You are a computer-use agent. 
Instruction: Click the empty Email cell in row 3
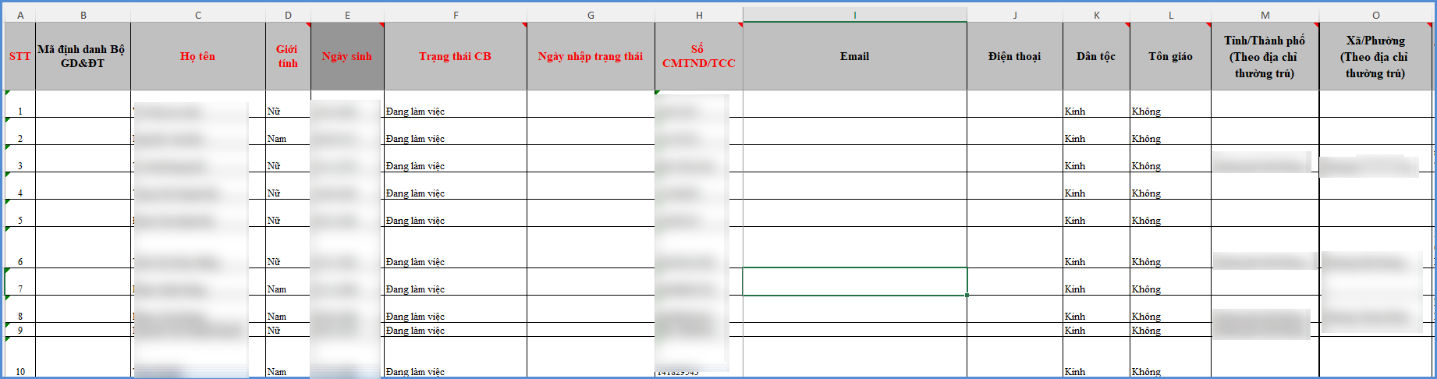[854, 158]
